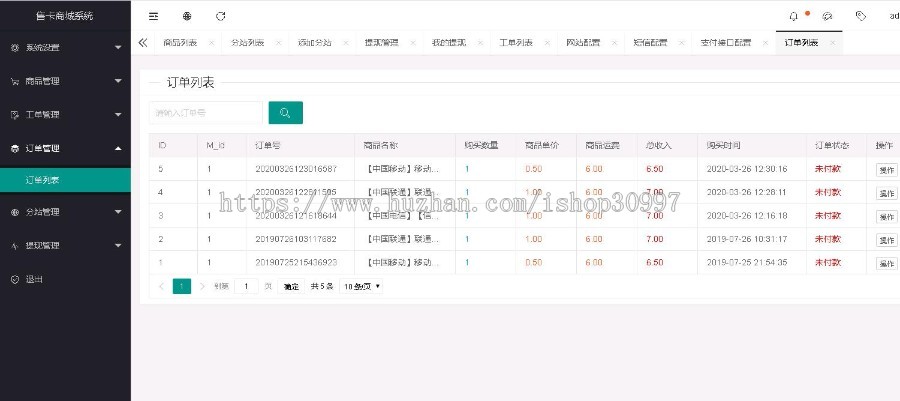Click order number 20200326123016587
The height and width of the screenshot is (401, 900).
coord(296,169)
